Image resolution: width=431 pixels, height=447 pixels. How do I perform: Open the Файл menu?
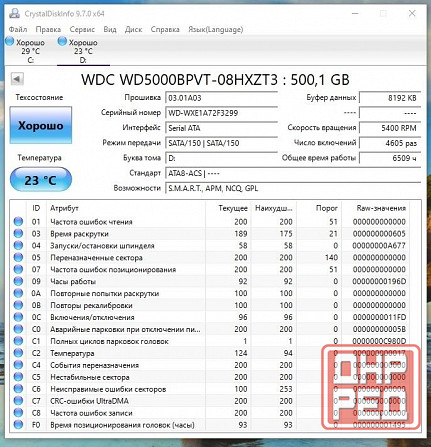point(18,29)
